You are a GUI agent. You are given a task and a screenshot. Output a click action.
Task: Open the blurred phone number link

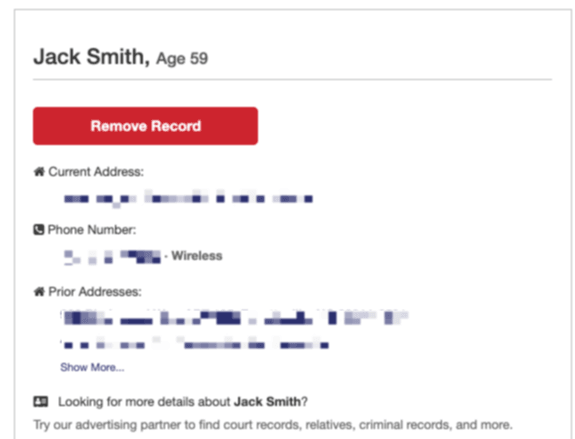(112, 256)
